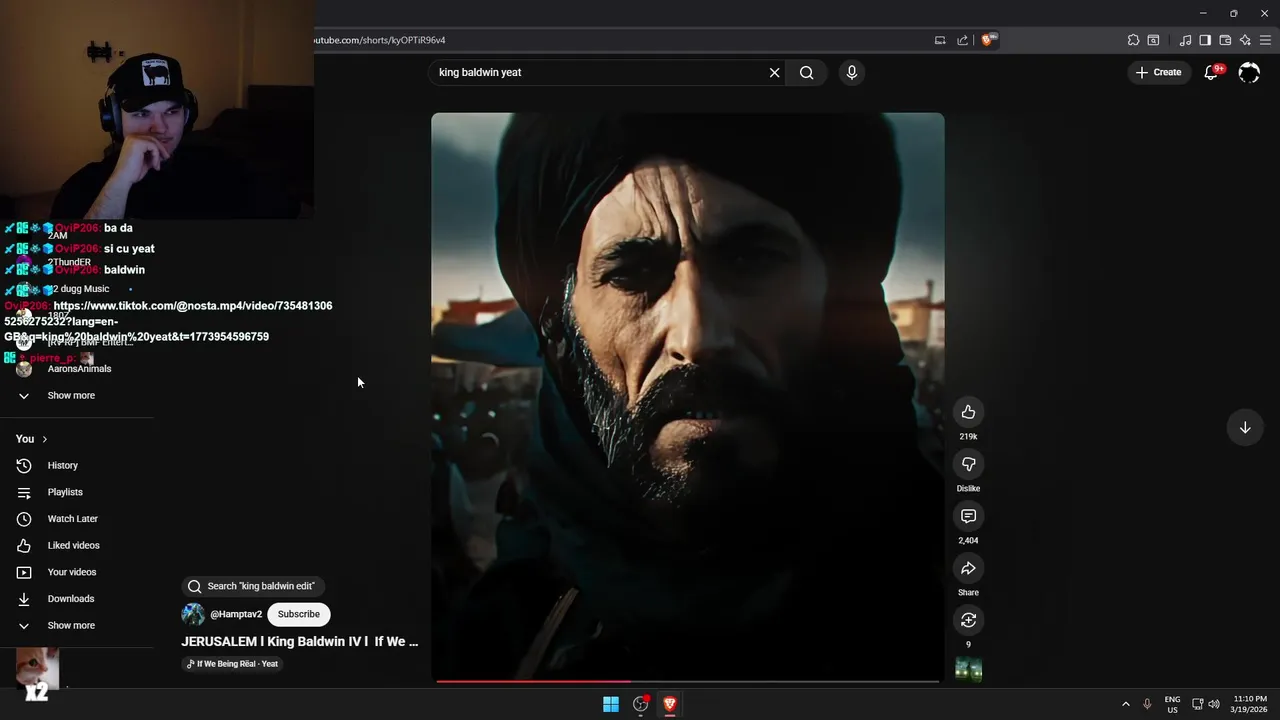Open the AaronsAnimals subscription

(79, 369)
